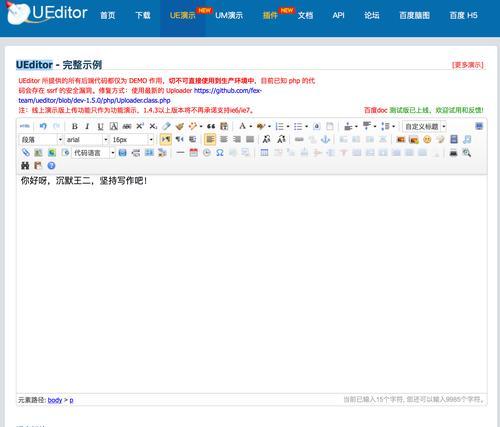500x427 pixels.
Task: Apply character border to text
Action: 114,126
